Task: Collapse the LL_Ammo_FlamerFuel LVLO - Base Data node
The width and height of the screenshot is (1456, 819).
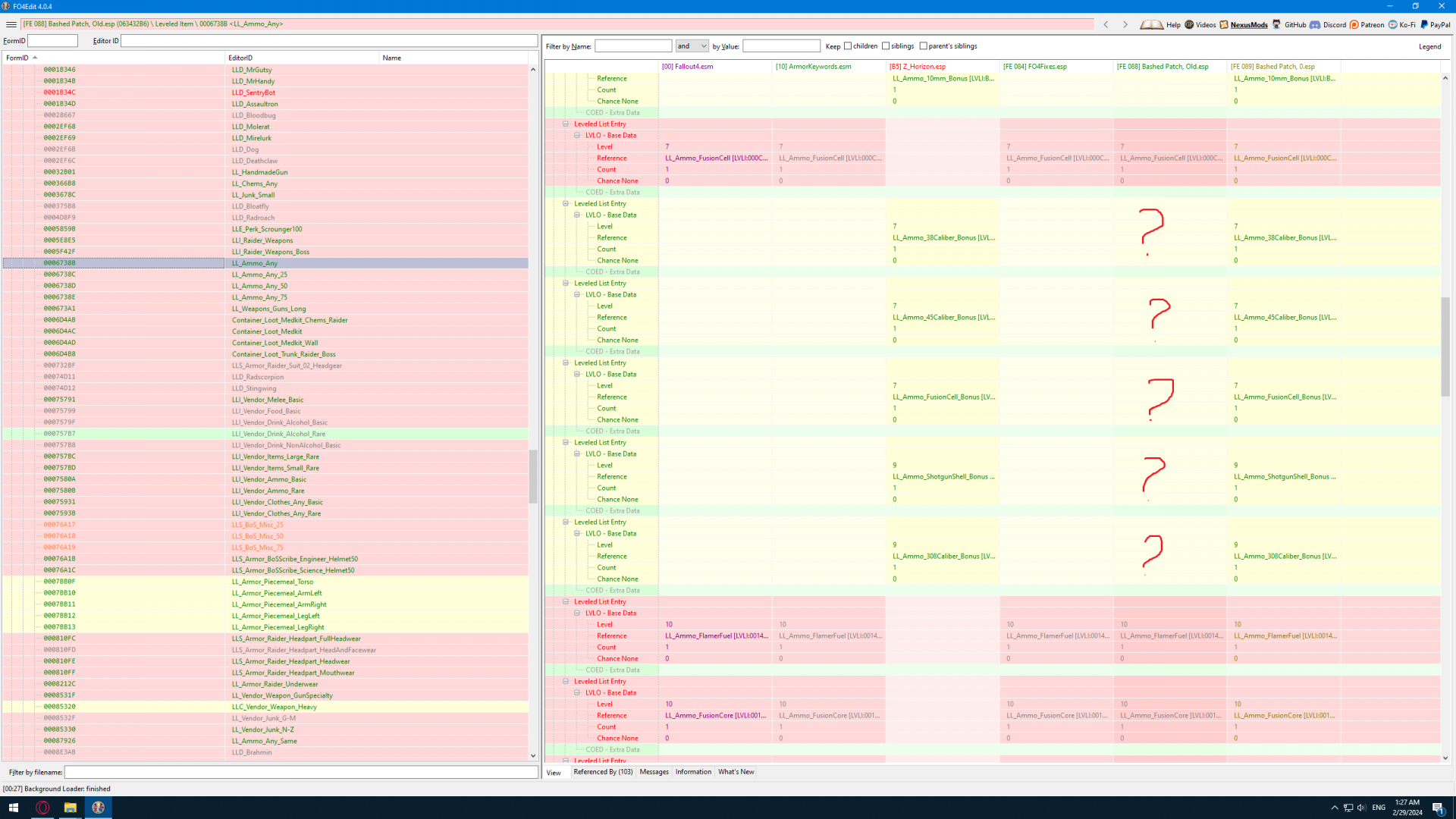Action: click(x=577, y=613)
